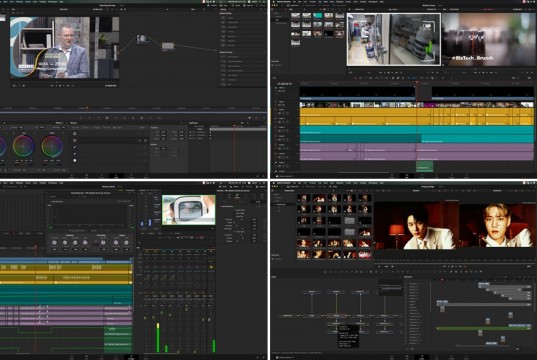Click the Color page viewer showing the man
Image resolution: width=537 pixels, height=360 pixels.
pyautogui.click(x=64, y=48)
